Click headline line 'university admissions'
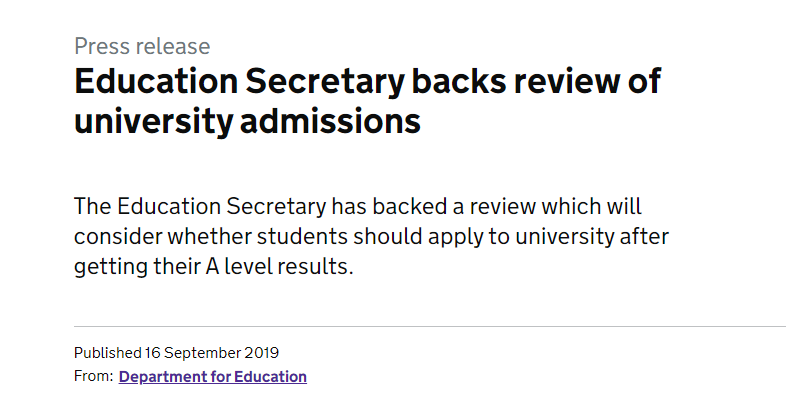 point(247,122)
